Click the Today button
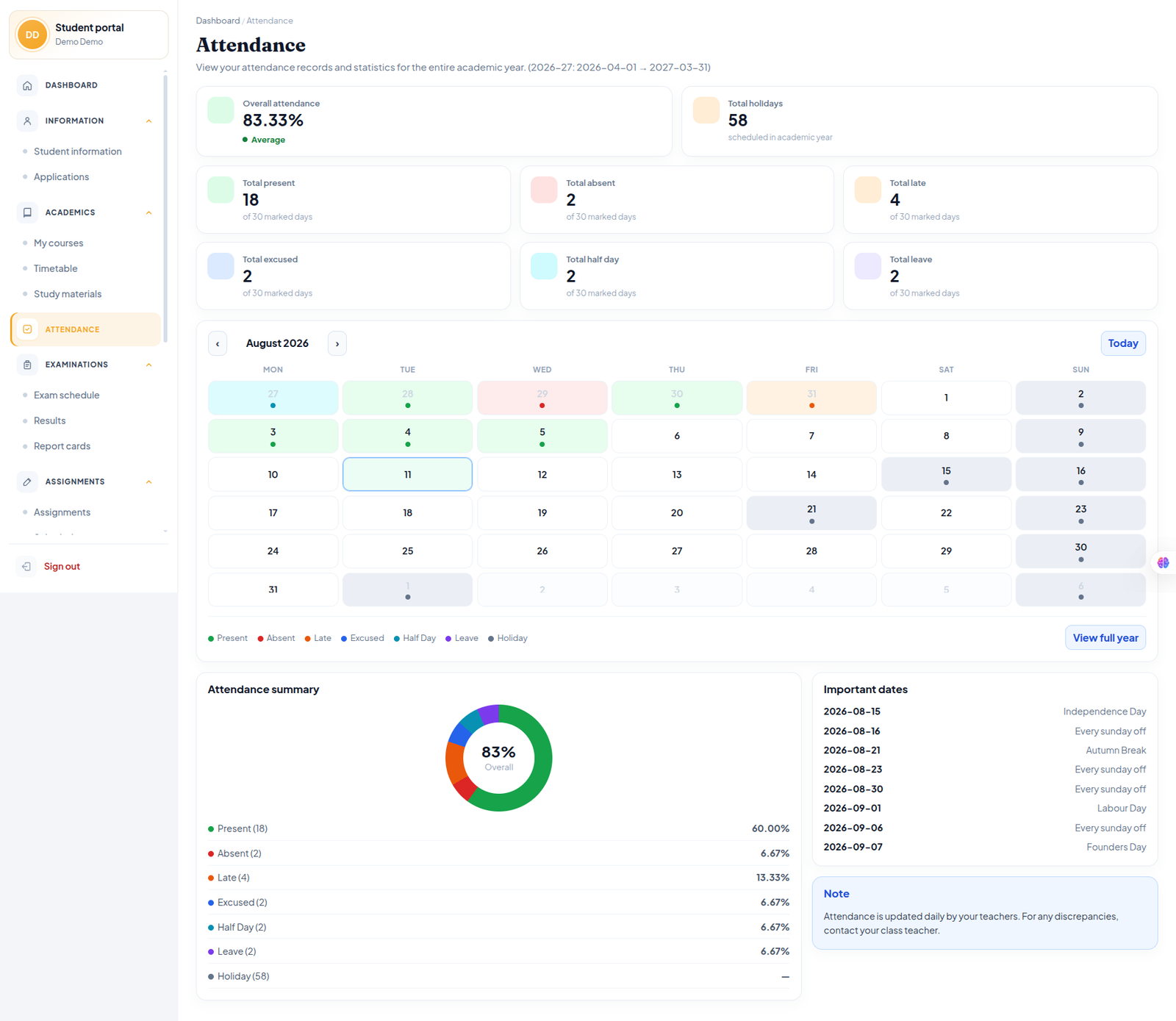The width and height of the screenshot is (1176, 1021). coord(1123,343)
